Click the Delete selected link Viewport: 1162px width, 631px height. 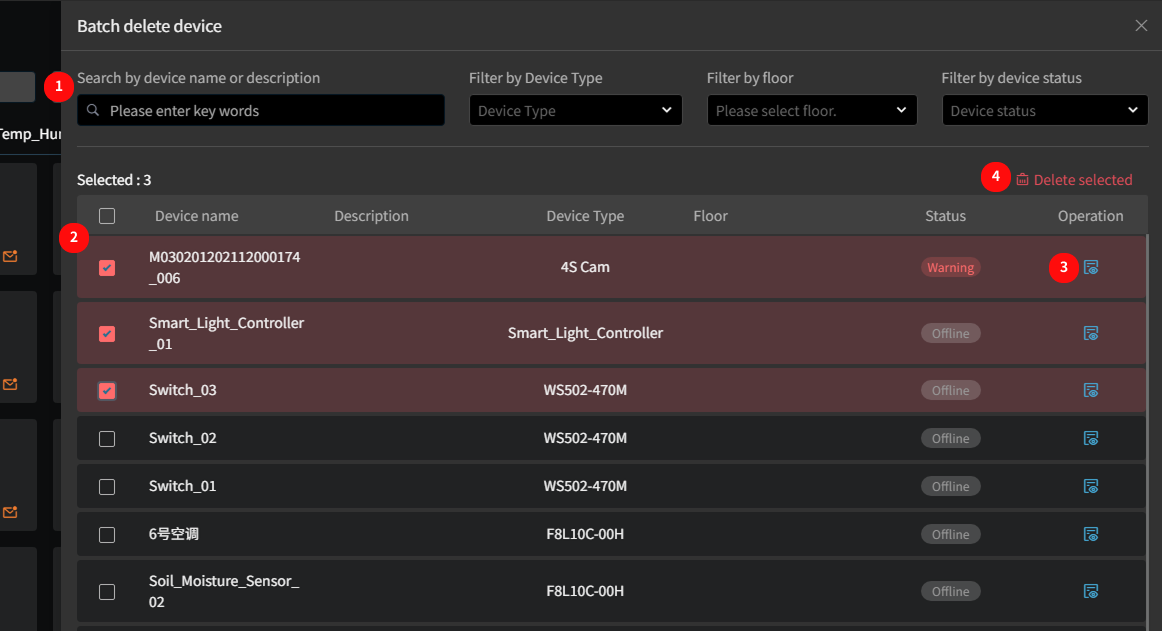coord(1082,180)
